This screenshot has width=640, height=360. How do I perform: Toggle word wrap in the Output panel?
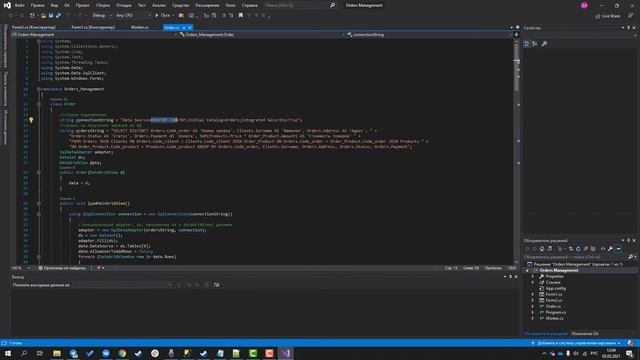[216, 285]
